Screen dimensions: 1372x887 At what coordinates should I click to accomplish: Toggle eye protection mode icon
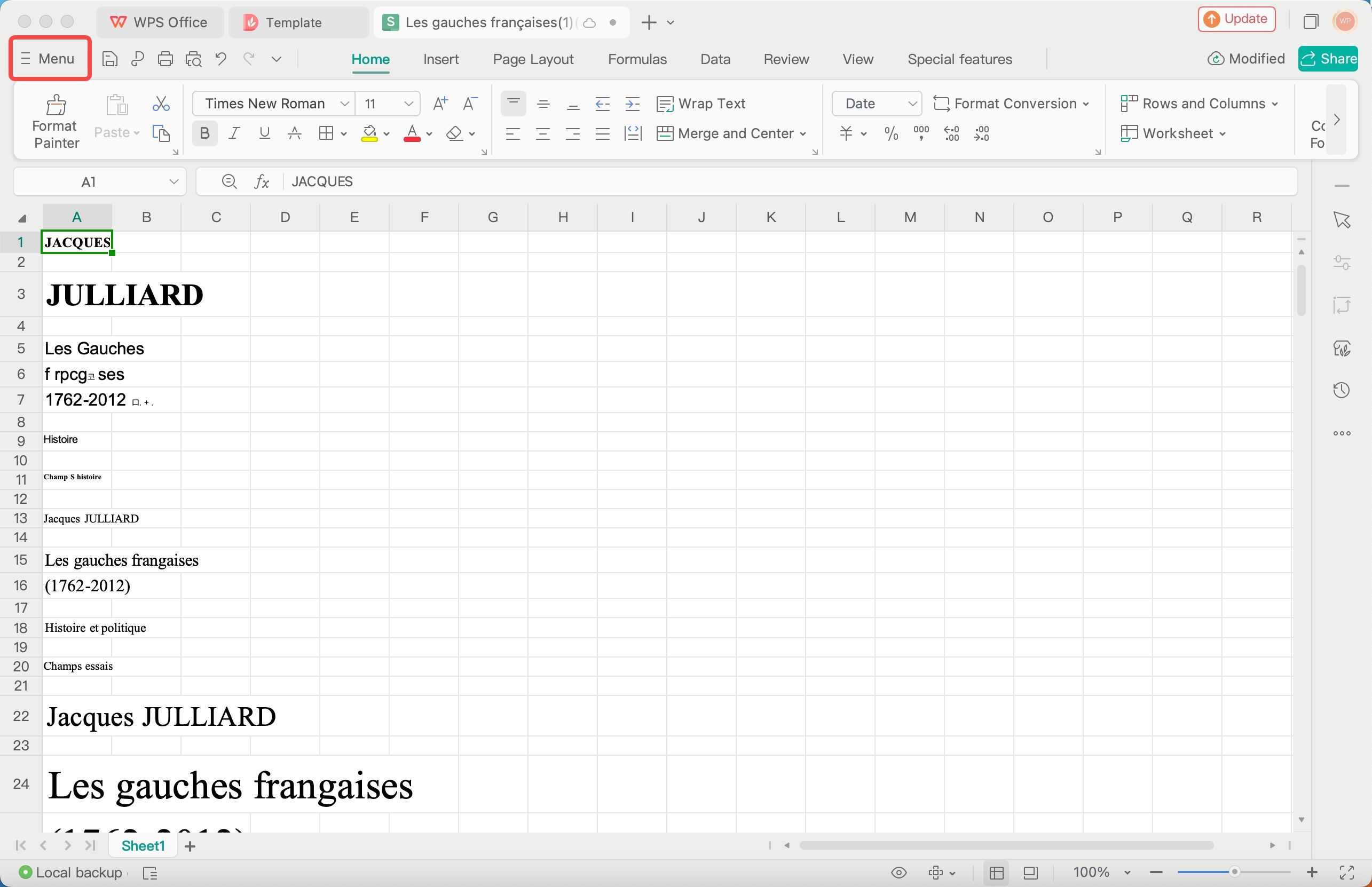[898, 873]
